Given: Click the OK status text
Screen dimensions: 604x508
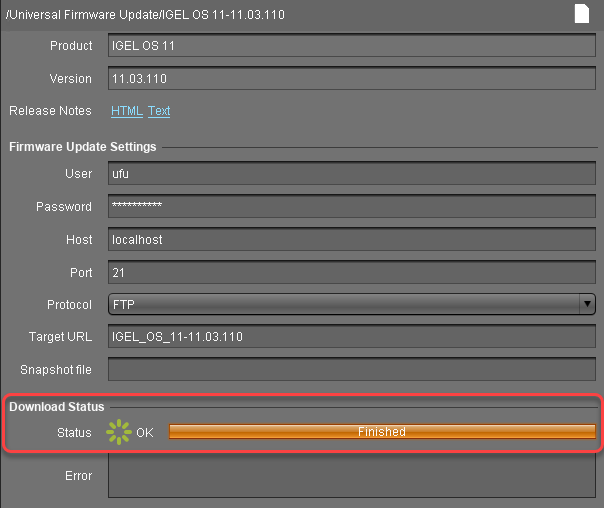Looking at the screenshot, I should coord(145,432).
